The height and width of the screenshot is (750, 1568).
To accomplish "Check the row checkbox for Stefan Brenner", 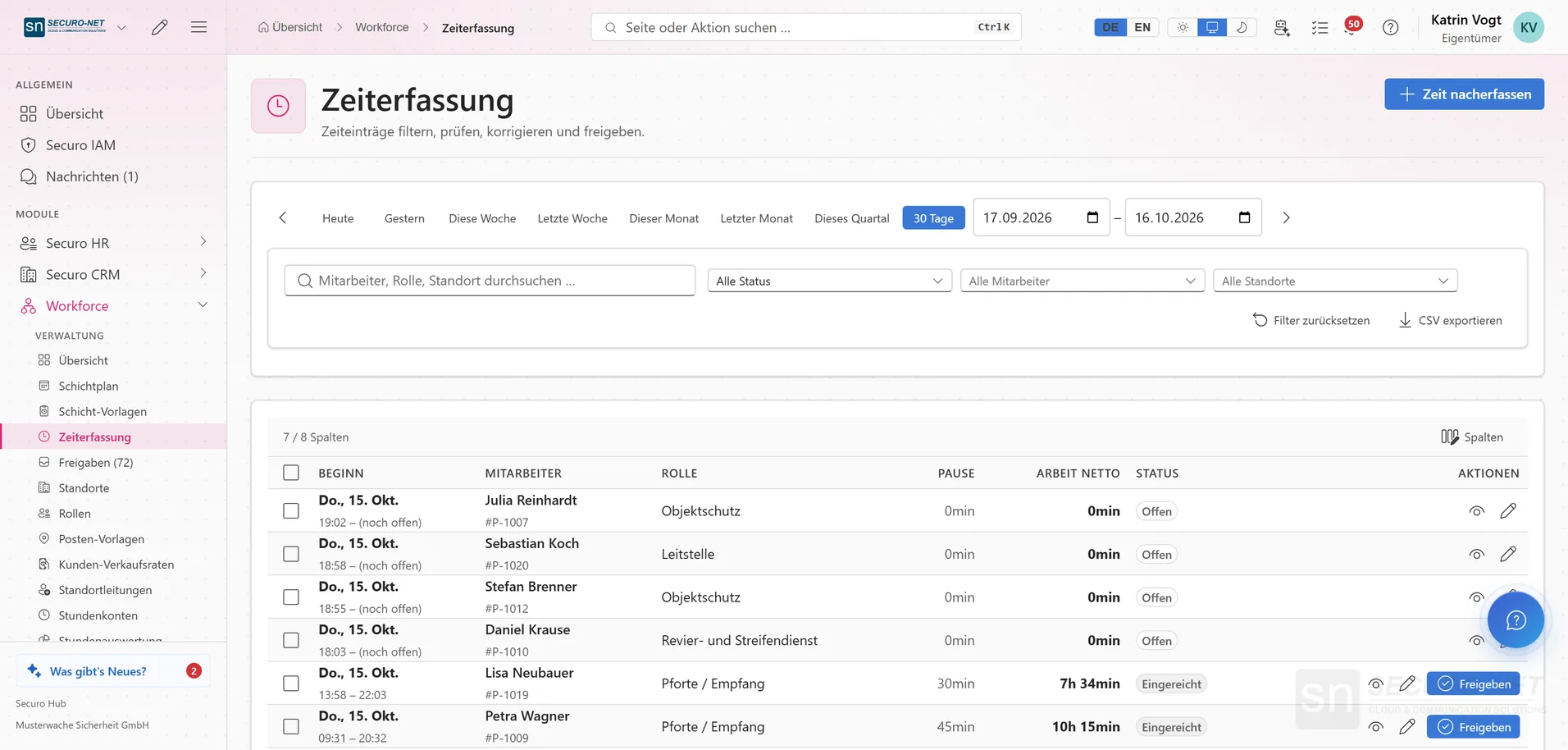I will point(291,597).
